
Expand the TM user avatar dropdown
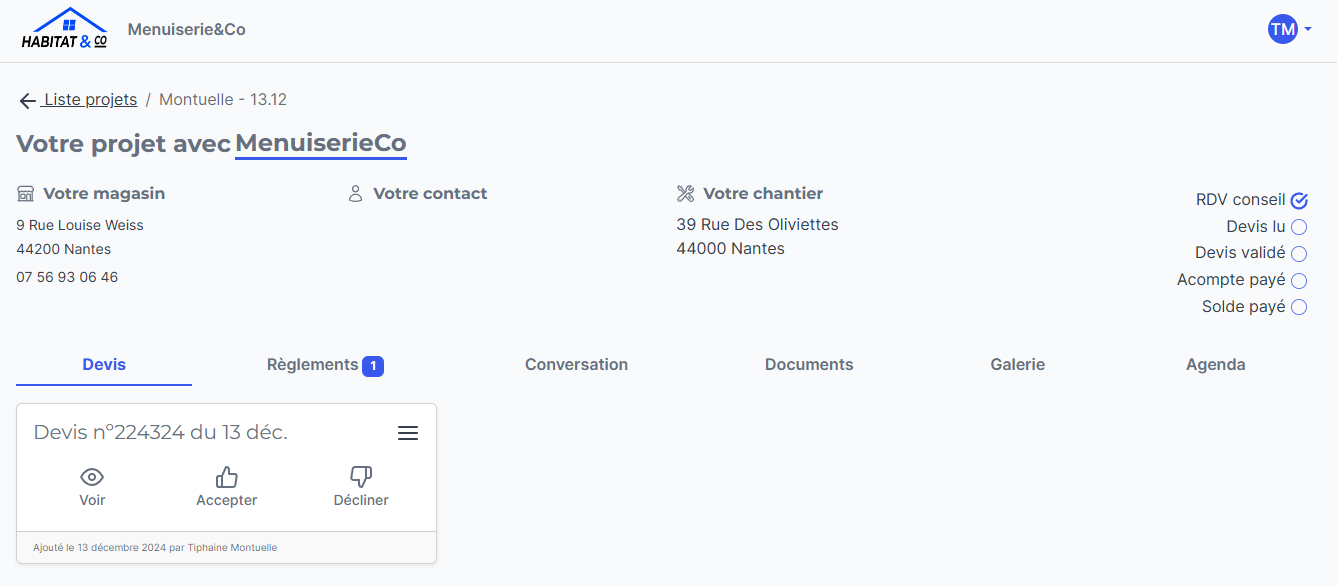(x=1289, y=29)
